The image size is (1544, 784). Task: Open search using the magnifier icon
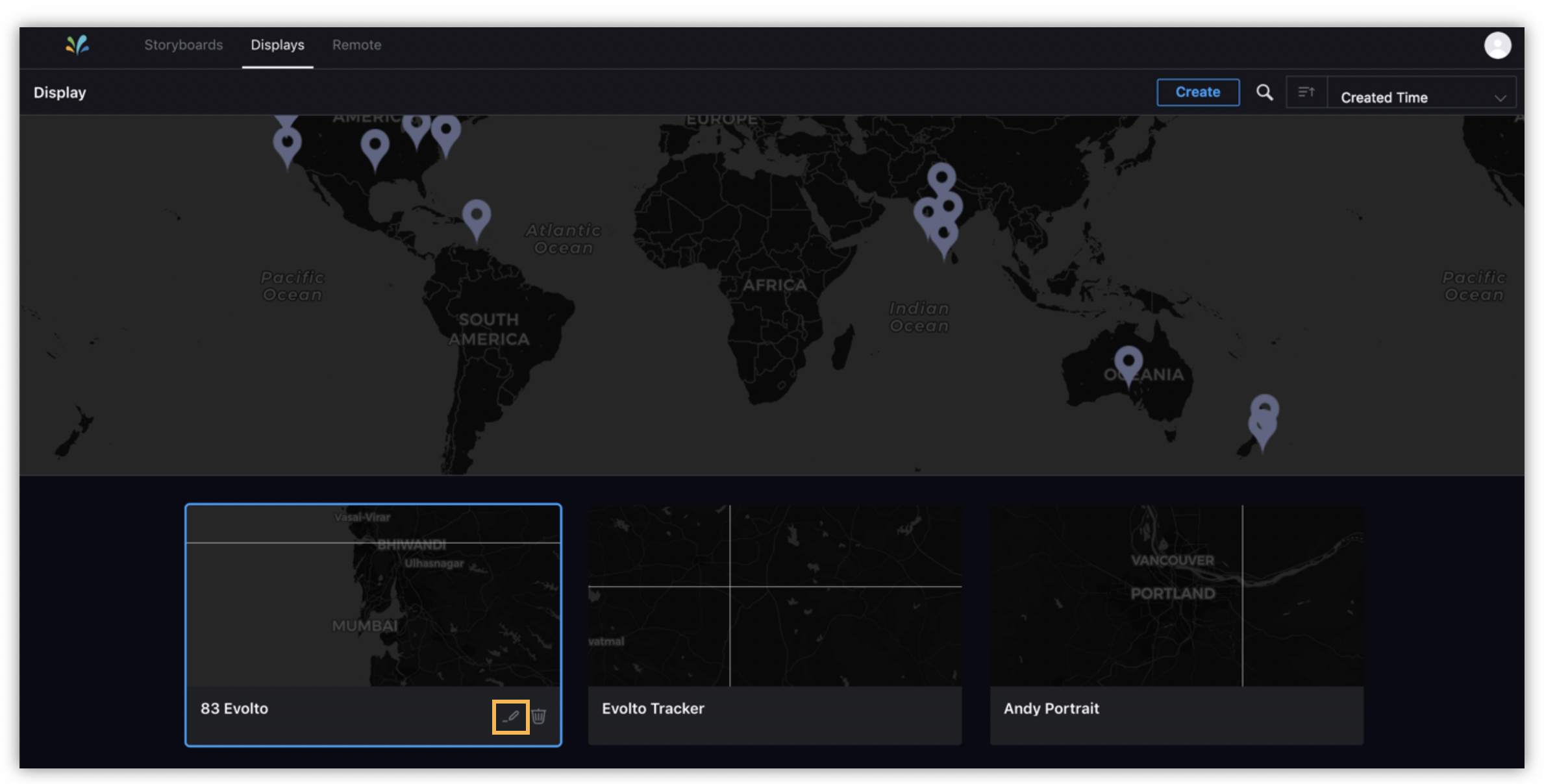pos(1264,92)
